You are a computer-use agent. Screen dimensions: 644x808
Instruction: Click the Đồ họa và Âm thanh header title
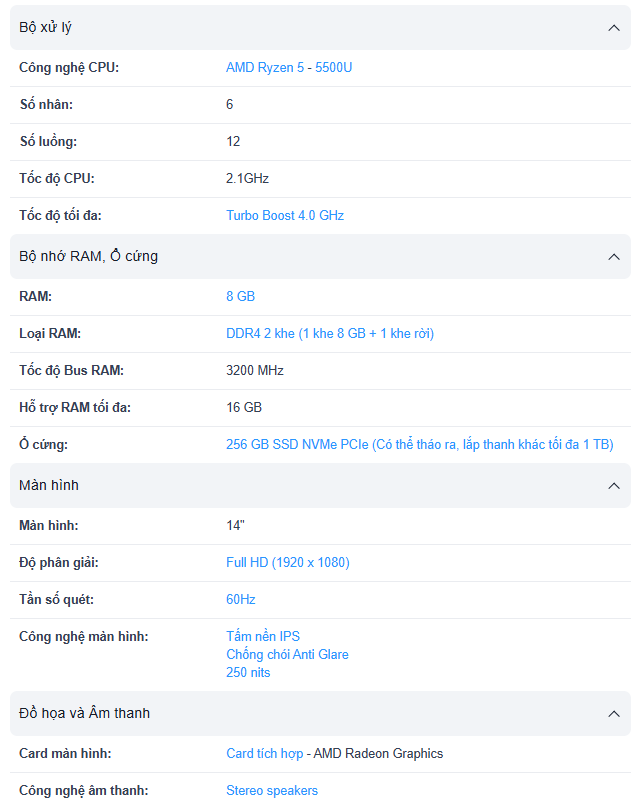click(85, 714)
